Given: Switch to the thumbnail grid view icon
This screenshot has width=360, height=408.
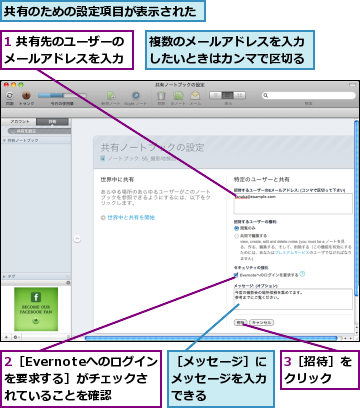Looking at the screenshot, I should (239, 96).
